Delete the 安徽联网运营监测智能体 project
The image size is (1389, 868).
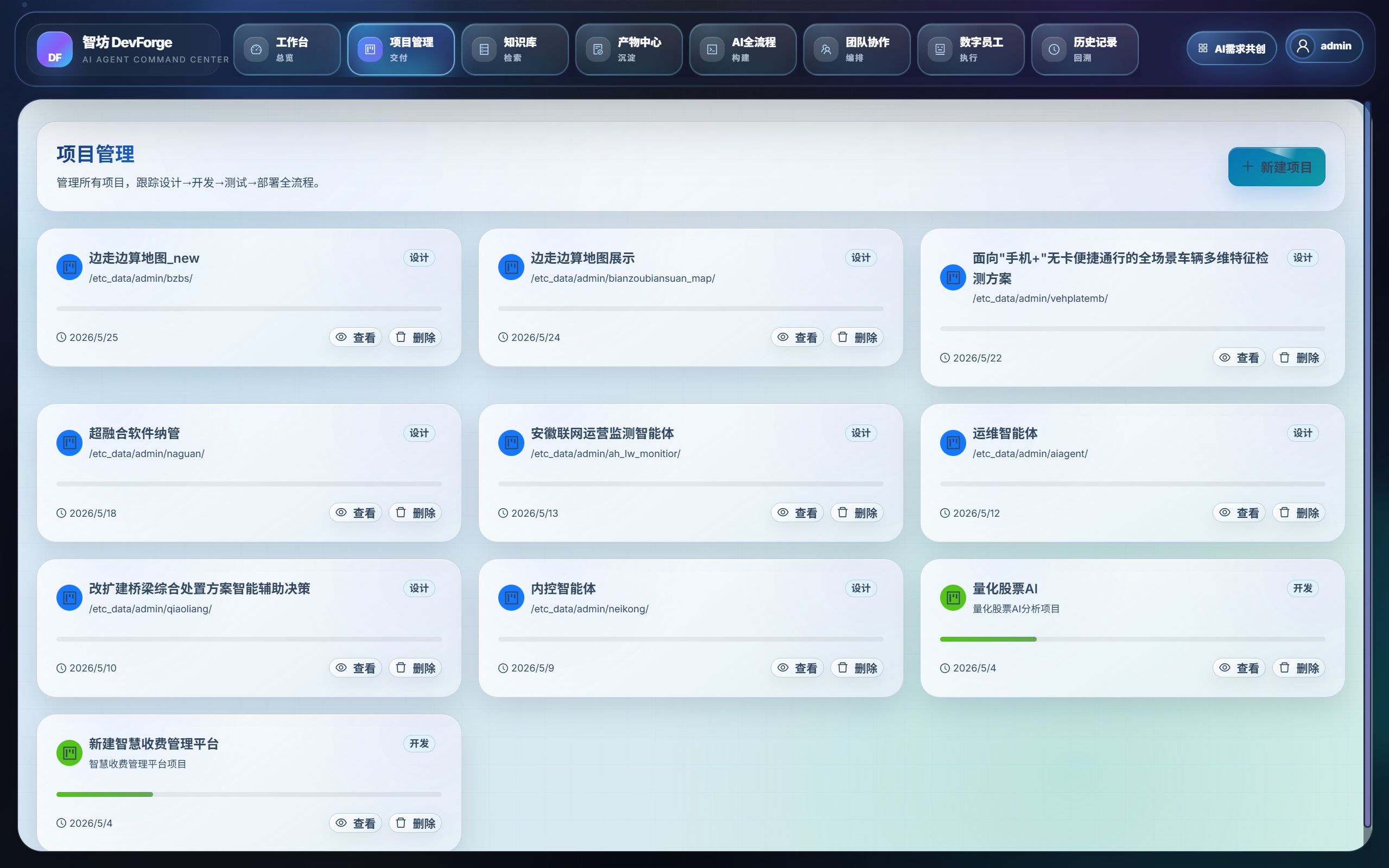click(857, 512)
